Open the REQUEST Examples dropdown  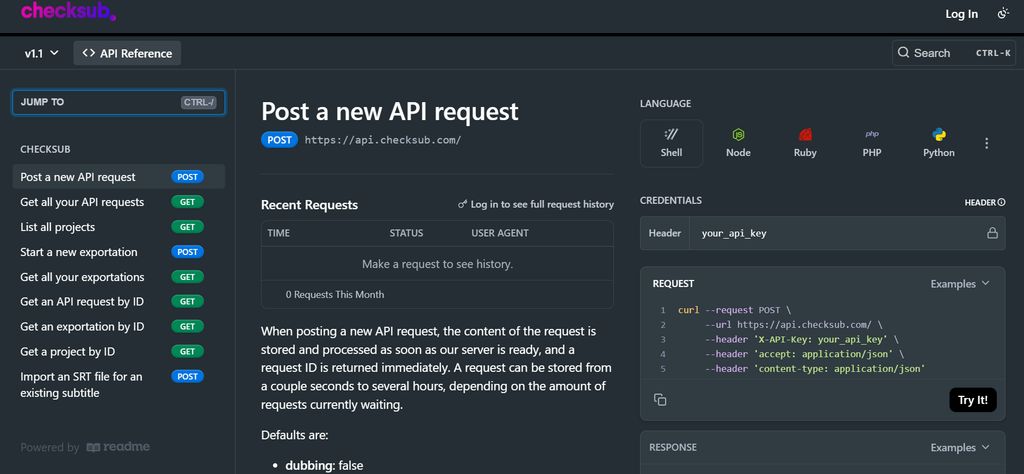click(960, 284)
